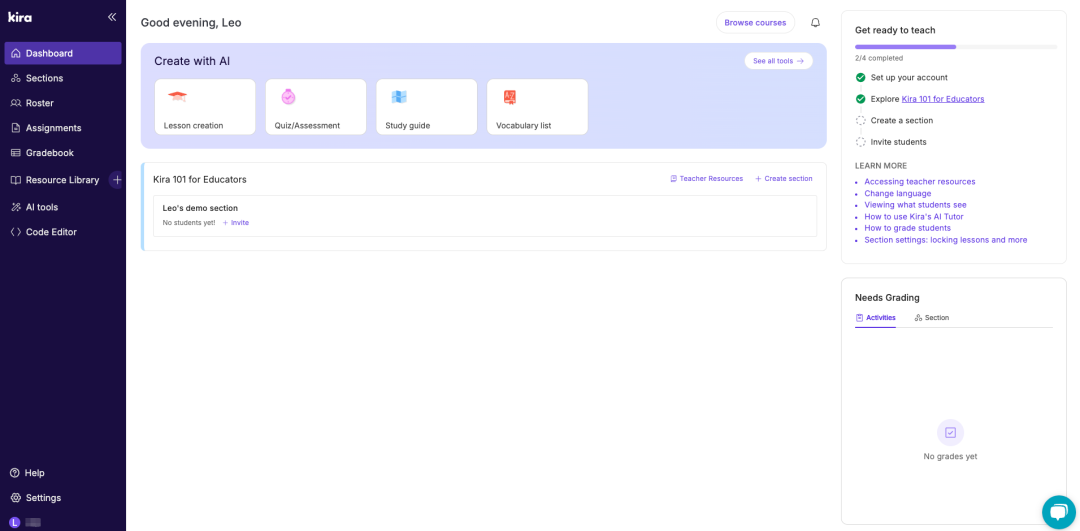Image resolution: width=1080 pixels, height=531 pixels.
Task: Click the completed Set up your account check
Action: [861, 78]
